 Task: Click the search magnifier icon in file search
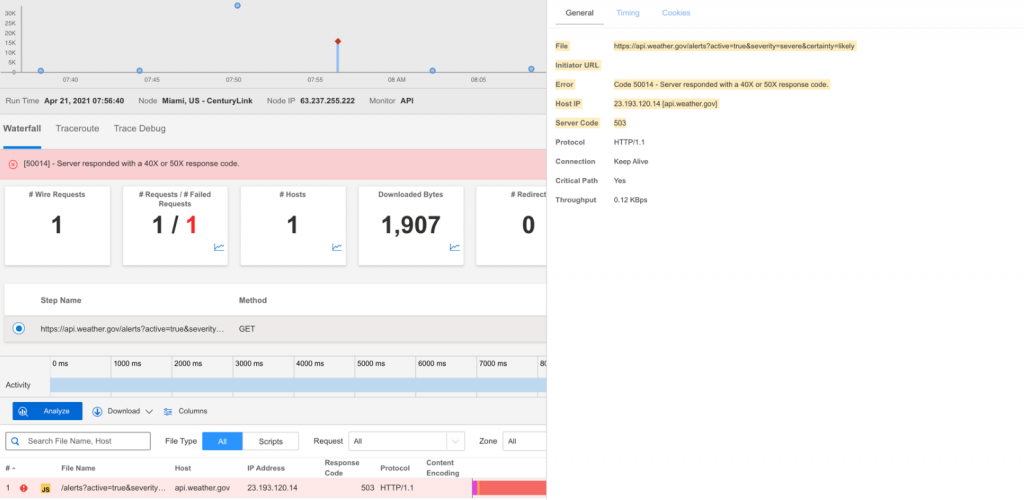click(x=16, y=441)
